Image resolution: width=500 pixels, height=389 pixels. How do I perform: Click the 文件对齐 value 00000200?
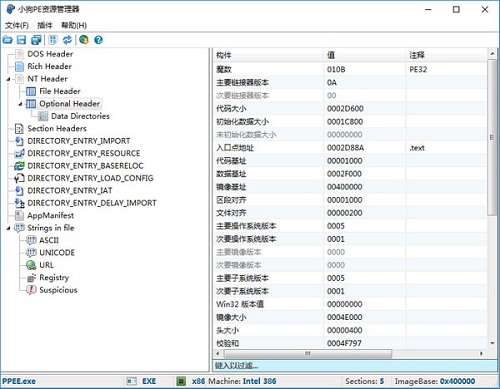point(345,213)
